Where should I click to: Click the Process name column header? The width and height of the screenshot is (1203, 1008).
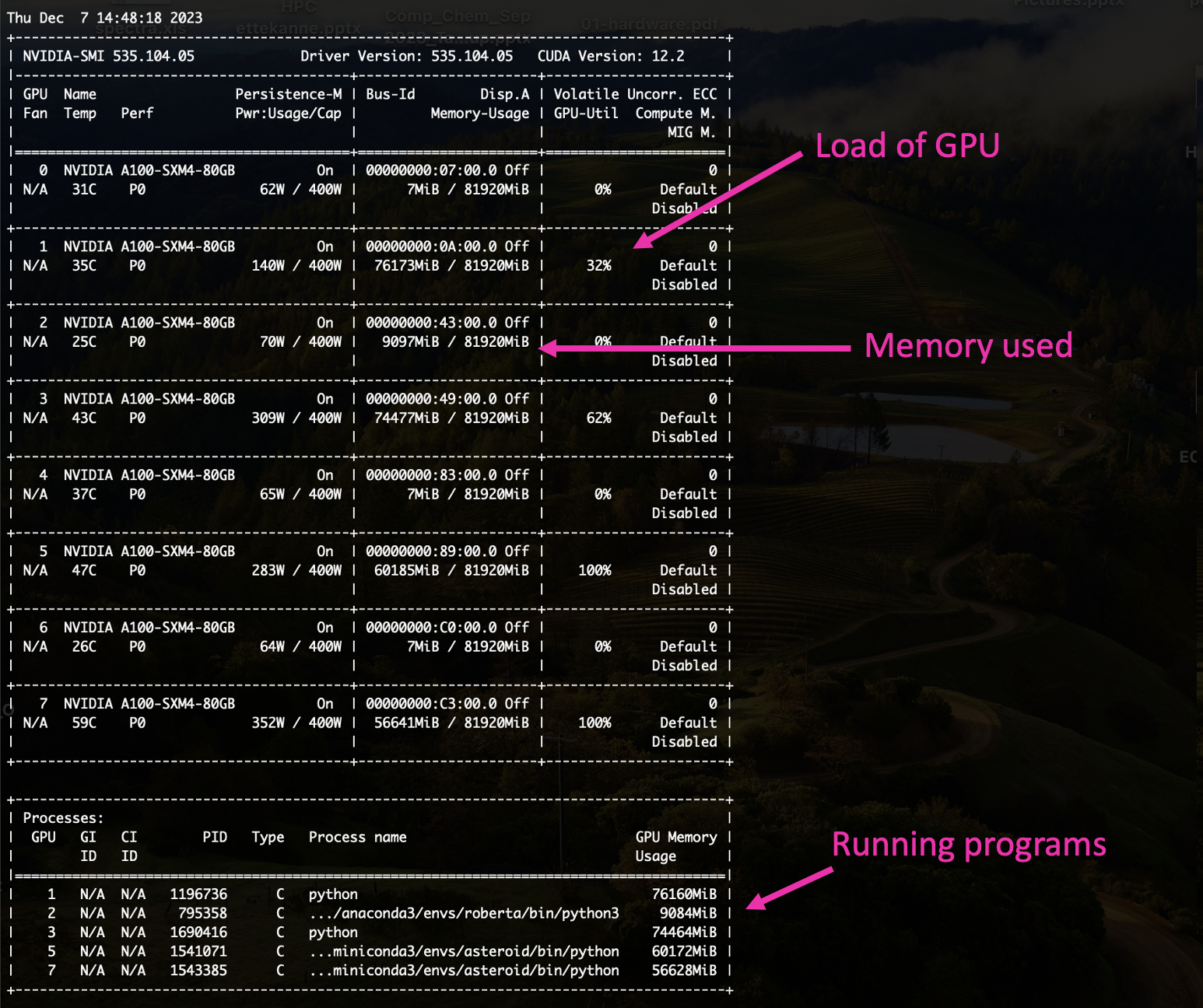pos(357,837)
